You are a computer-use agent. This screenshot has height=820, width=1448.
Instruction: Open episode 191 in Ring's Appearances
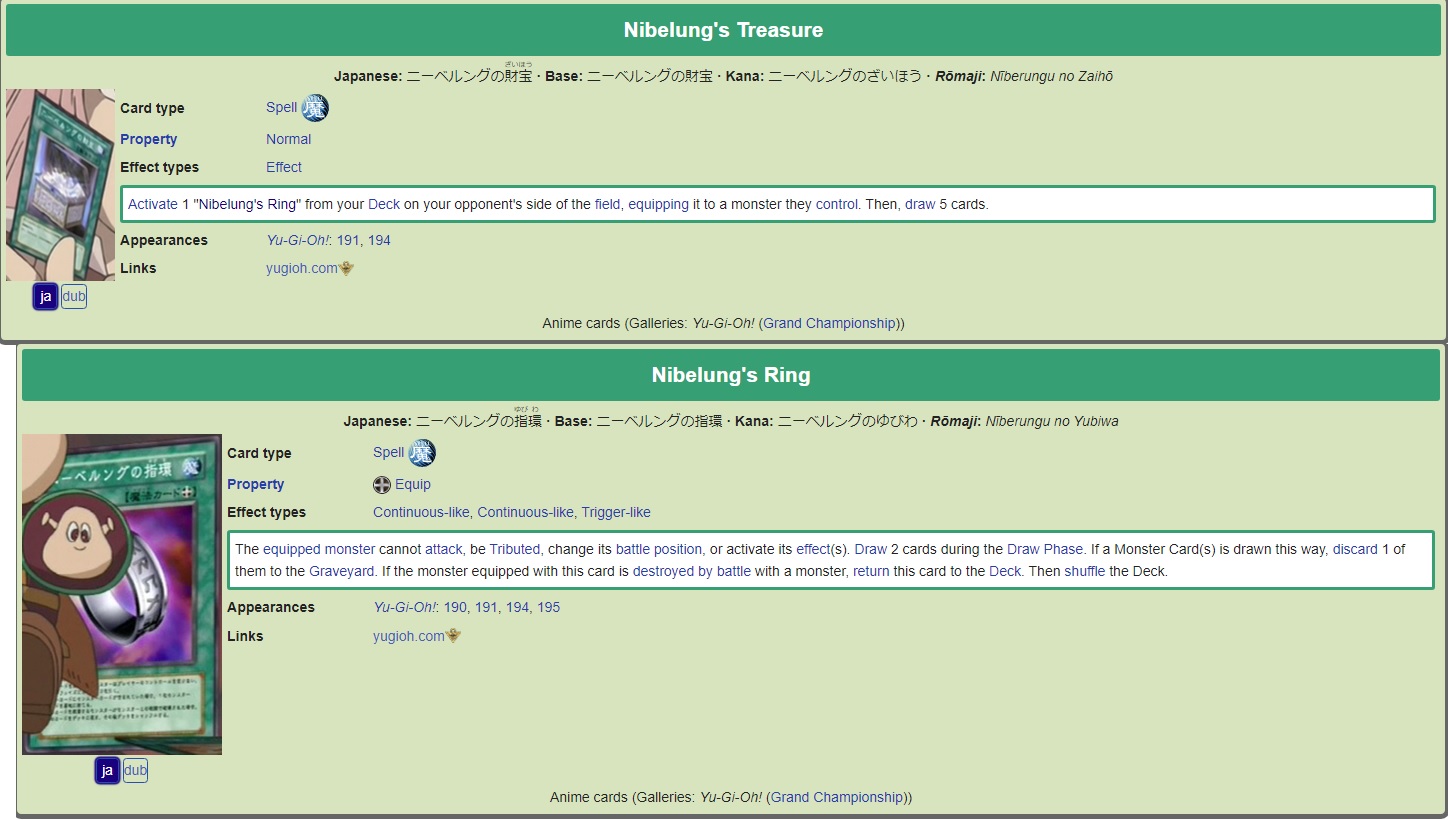486,607
